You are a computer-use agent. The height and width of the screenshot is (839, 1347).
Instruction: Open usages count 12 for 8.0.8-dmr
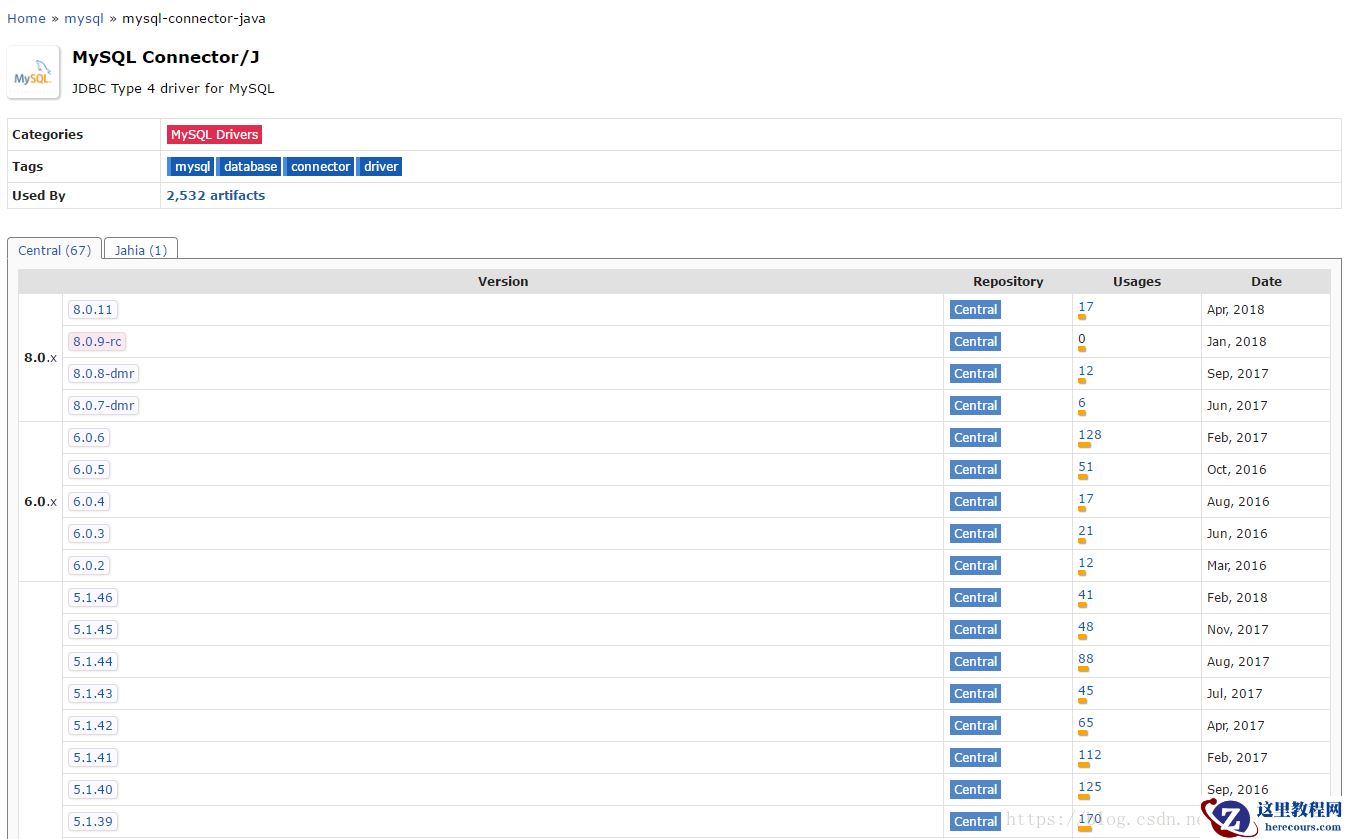(1086, 371)
